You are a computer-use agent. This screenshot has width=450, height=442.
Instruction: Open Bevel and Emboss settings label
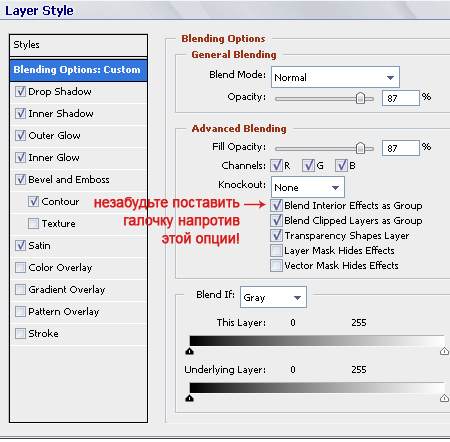tap(69, 180)
